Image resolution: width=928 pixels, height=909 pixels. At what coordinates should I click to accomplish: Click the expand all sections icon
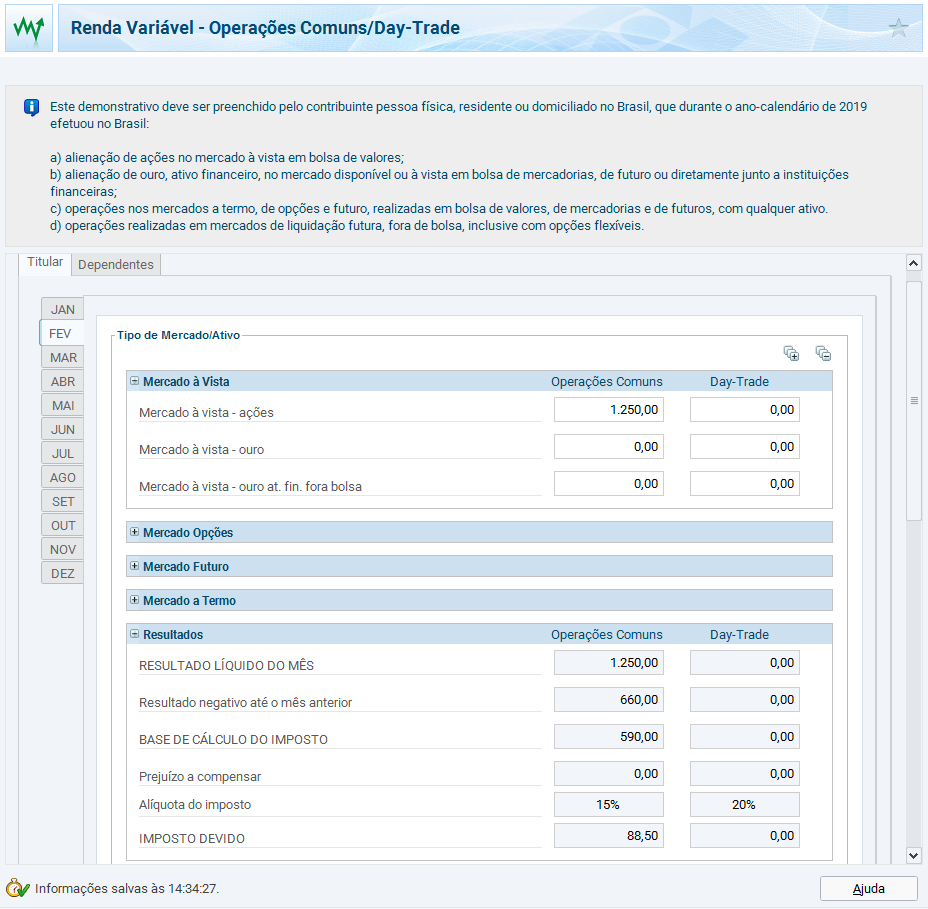click(791, 353)
